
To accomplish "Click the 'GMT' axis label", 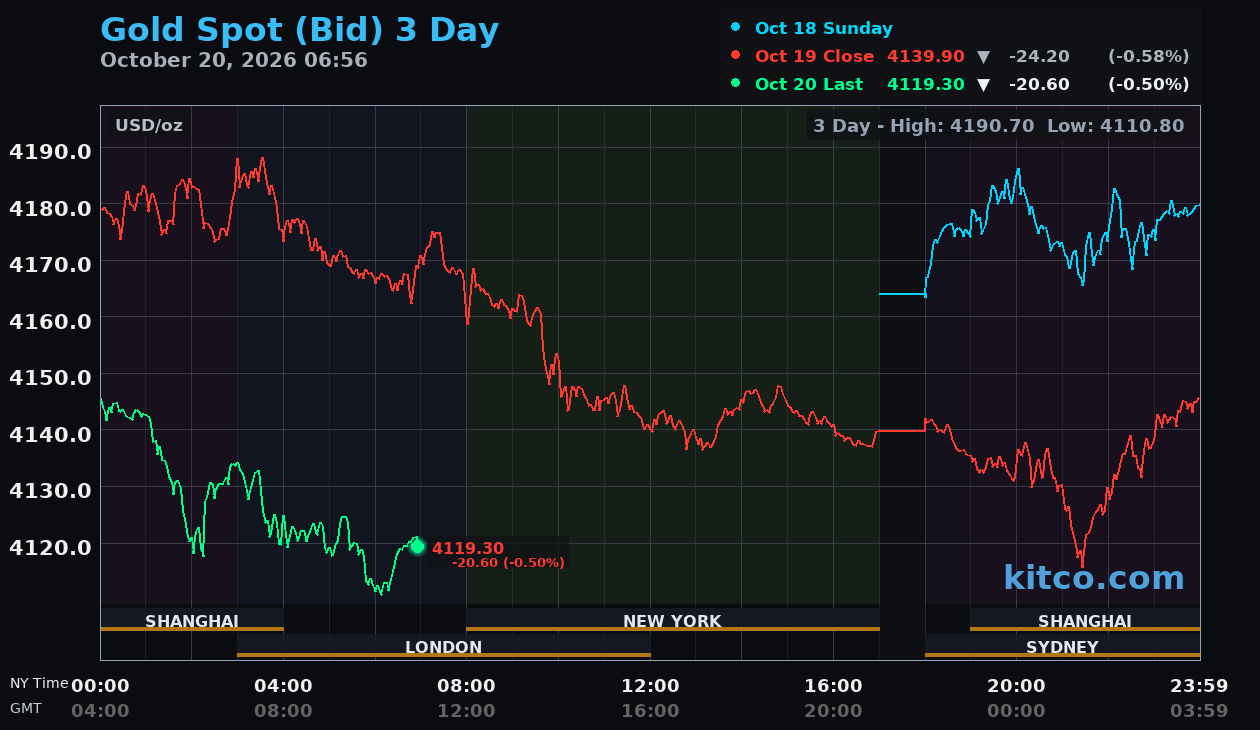I will click(x=26, y=708).
